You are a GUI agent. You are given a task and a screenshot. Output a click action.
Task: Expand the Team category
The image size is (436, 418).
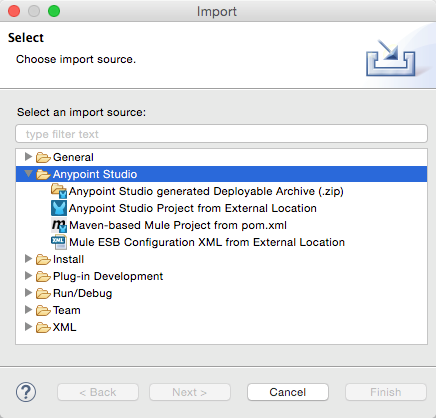coord(28,310)
